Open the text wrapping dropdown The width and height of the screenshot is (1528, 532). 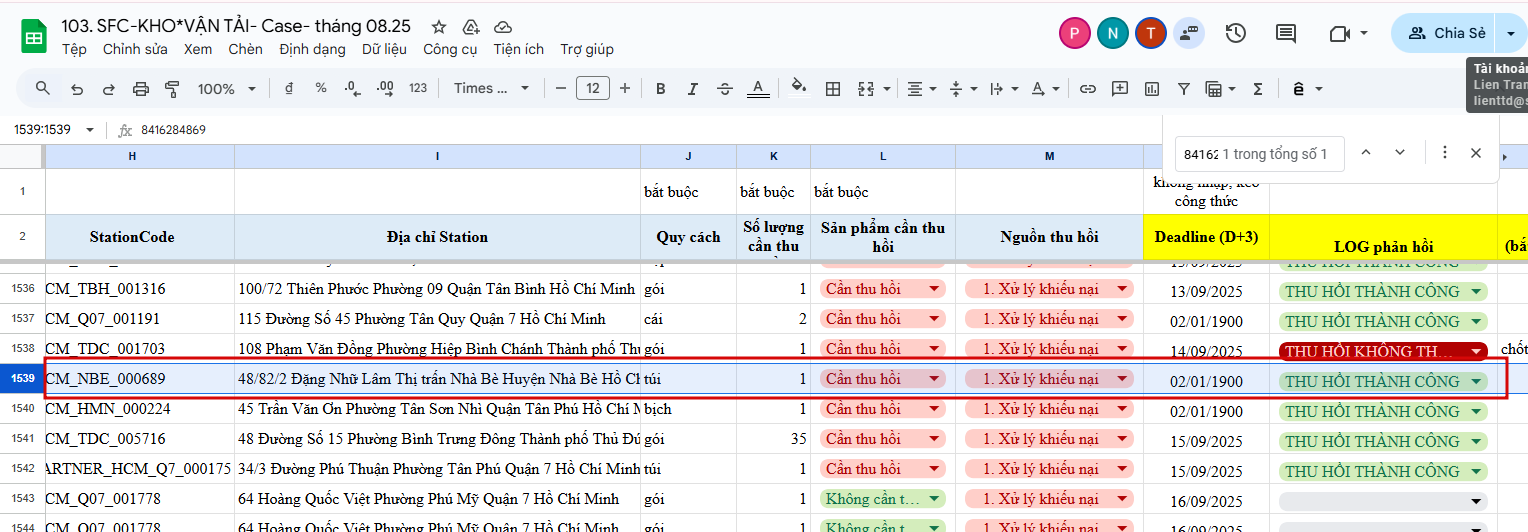click(1003, 88)
